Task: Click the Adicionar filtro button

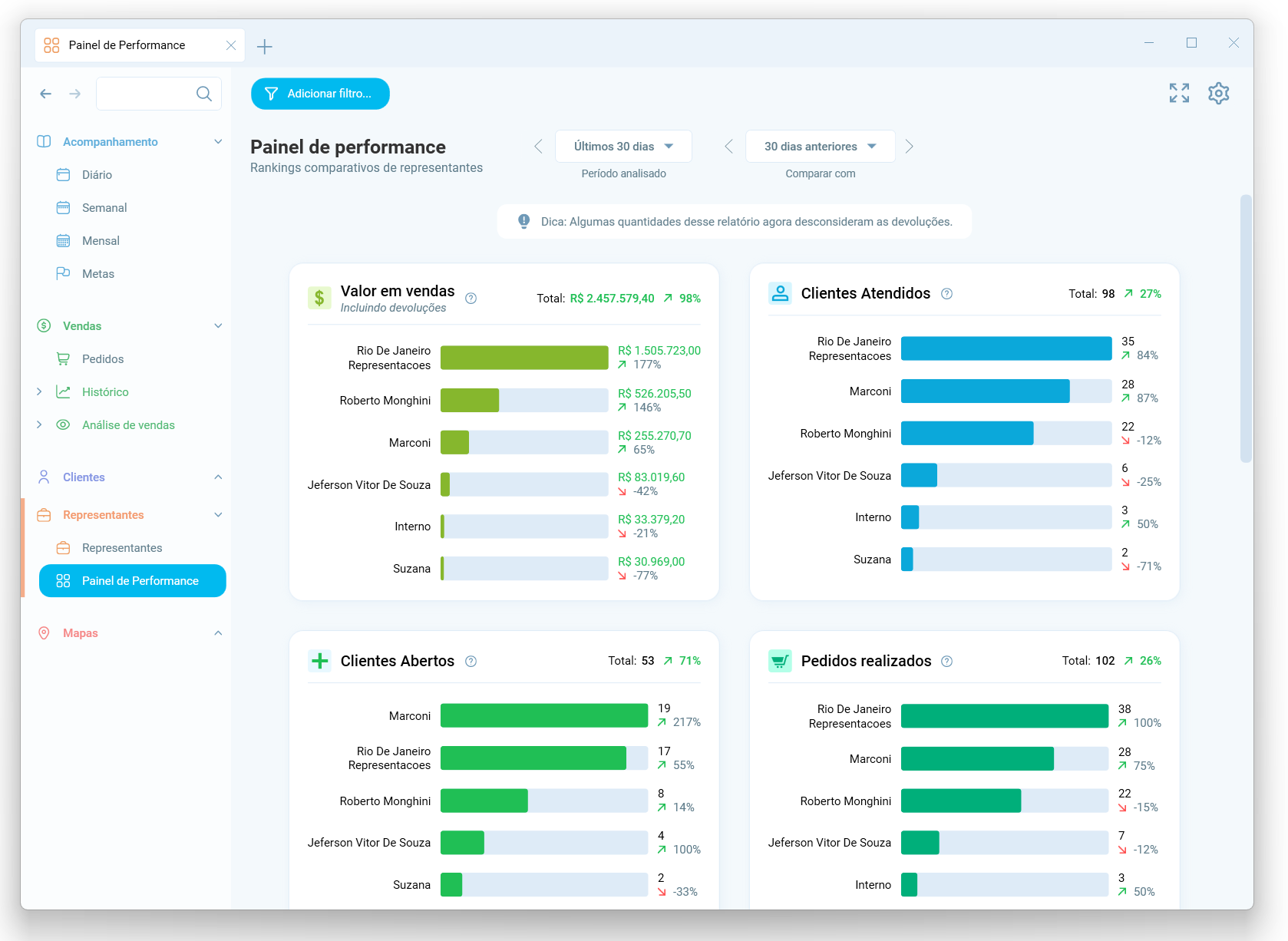Action: point(320,94)
